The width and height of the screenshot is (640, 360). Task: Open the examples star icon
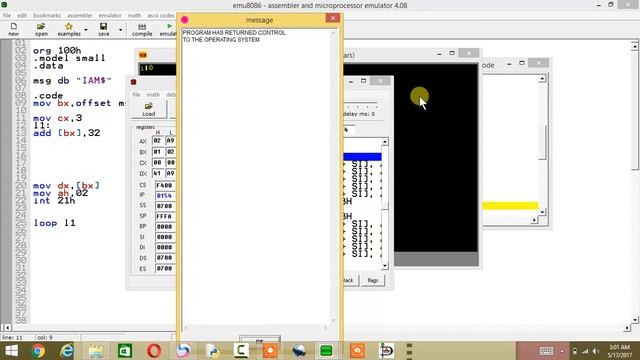click(x=69, y=29)
